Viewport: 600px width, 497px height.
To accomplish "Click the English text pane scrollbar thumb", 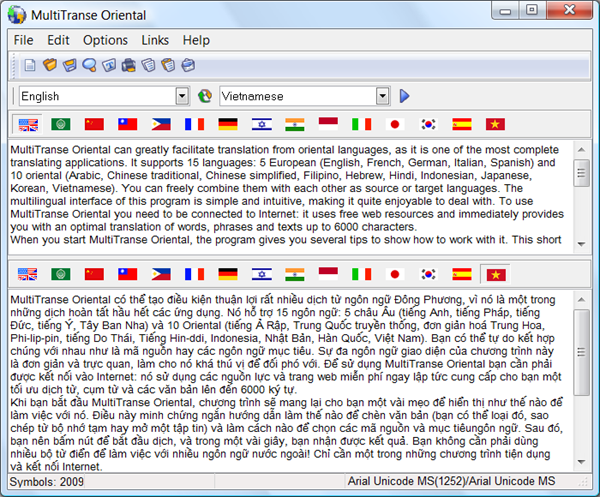I will click(581, 173).
